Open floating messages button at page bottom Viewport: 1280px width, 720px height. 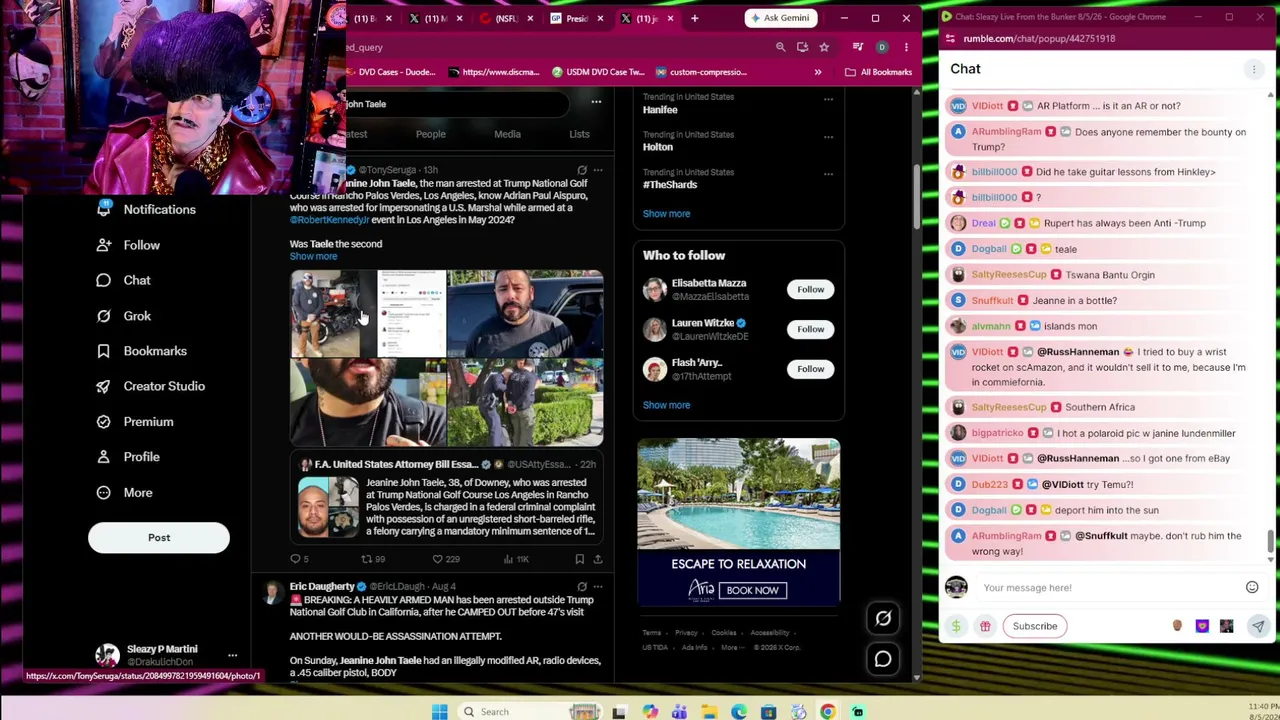[x=883, y=659]
